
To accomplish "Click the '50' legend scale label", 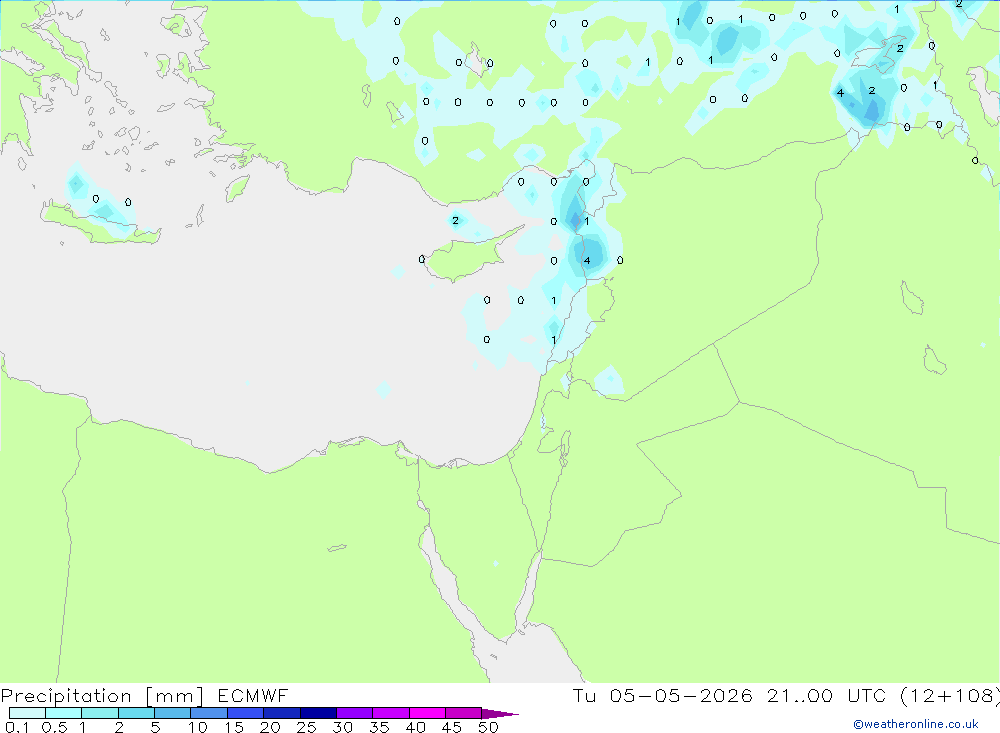I will click(488, 727).
